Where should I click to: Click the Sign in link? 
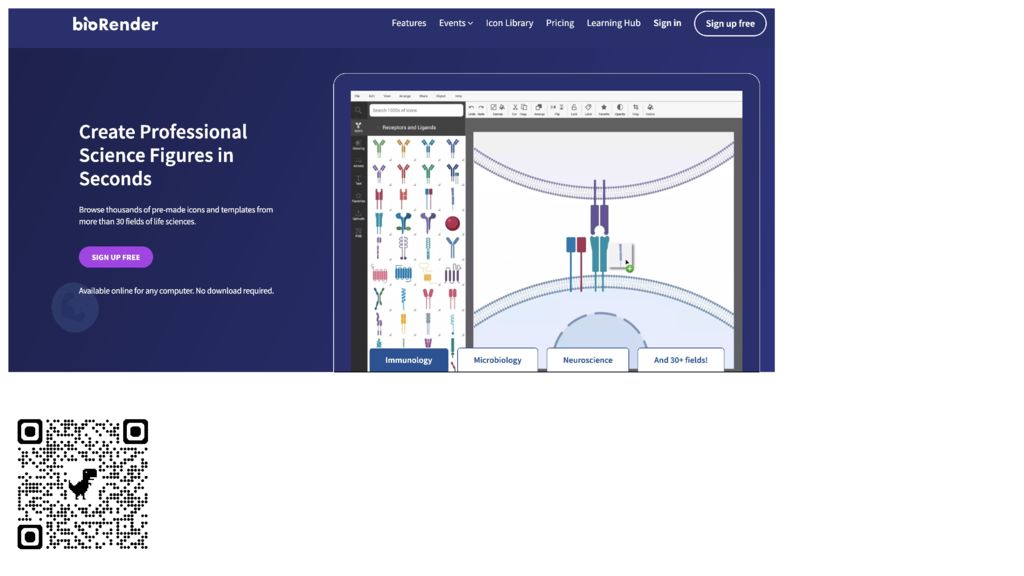pos(667,23)
